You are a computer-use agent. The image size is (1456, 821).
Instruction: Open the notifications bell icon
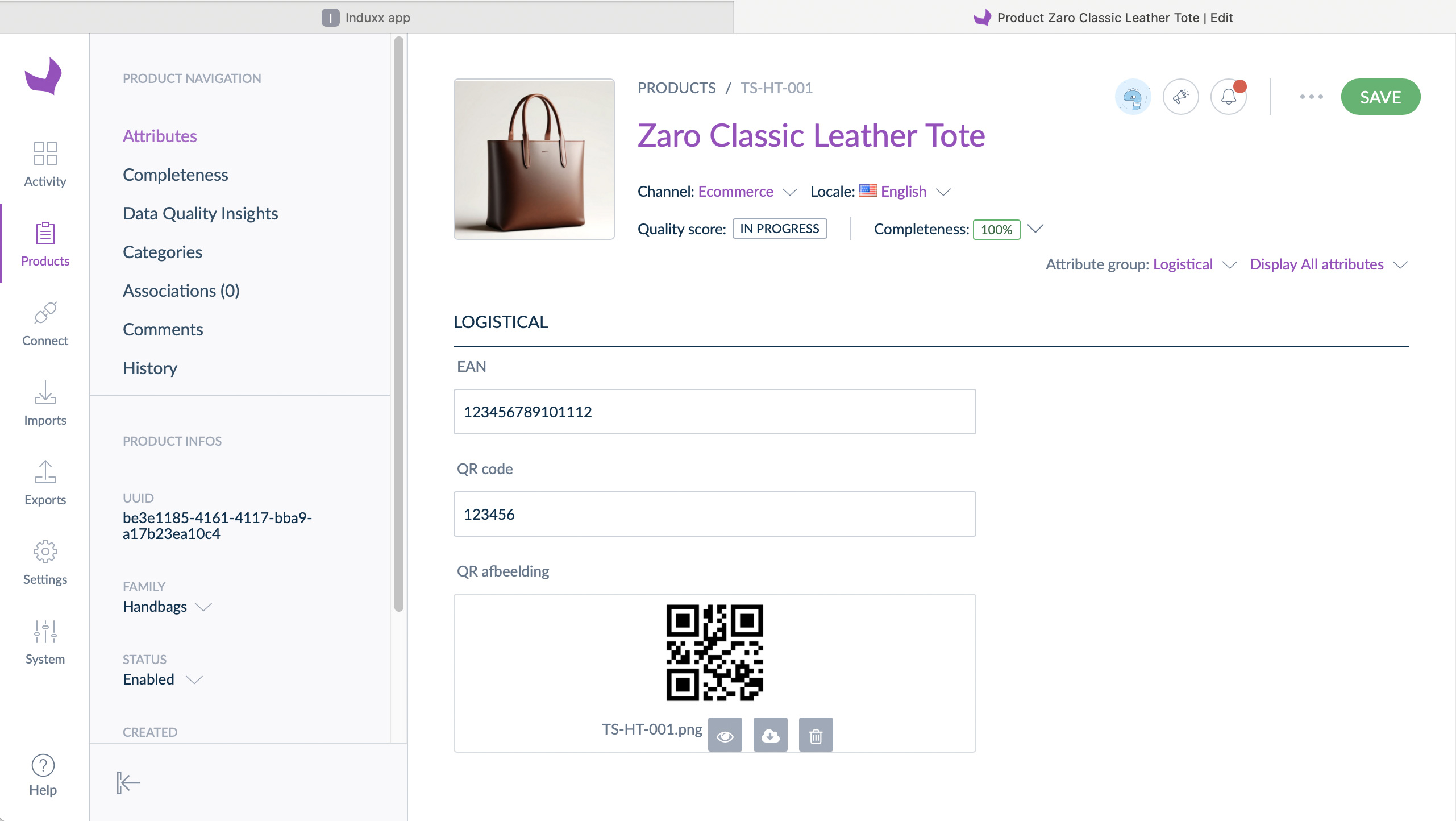[x=1229, y=97]
